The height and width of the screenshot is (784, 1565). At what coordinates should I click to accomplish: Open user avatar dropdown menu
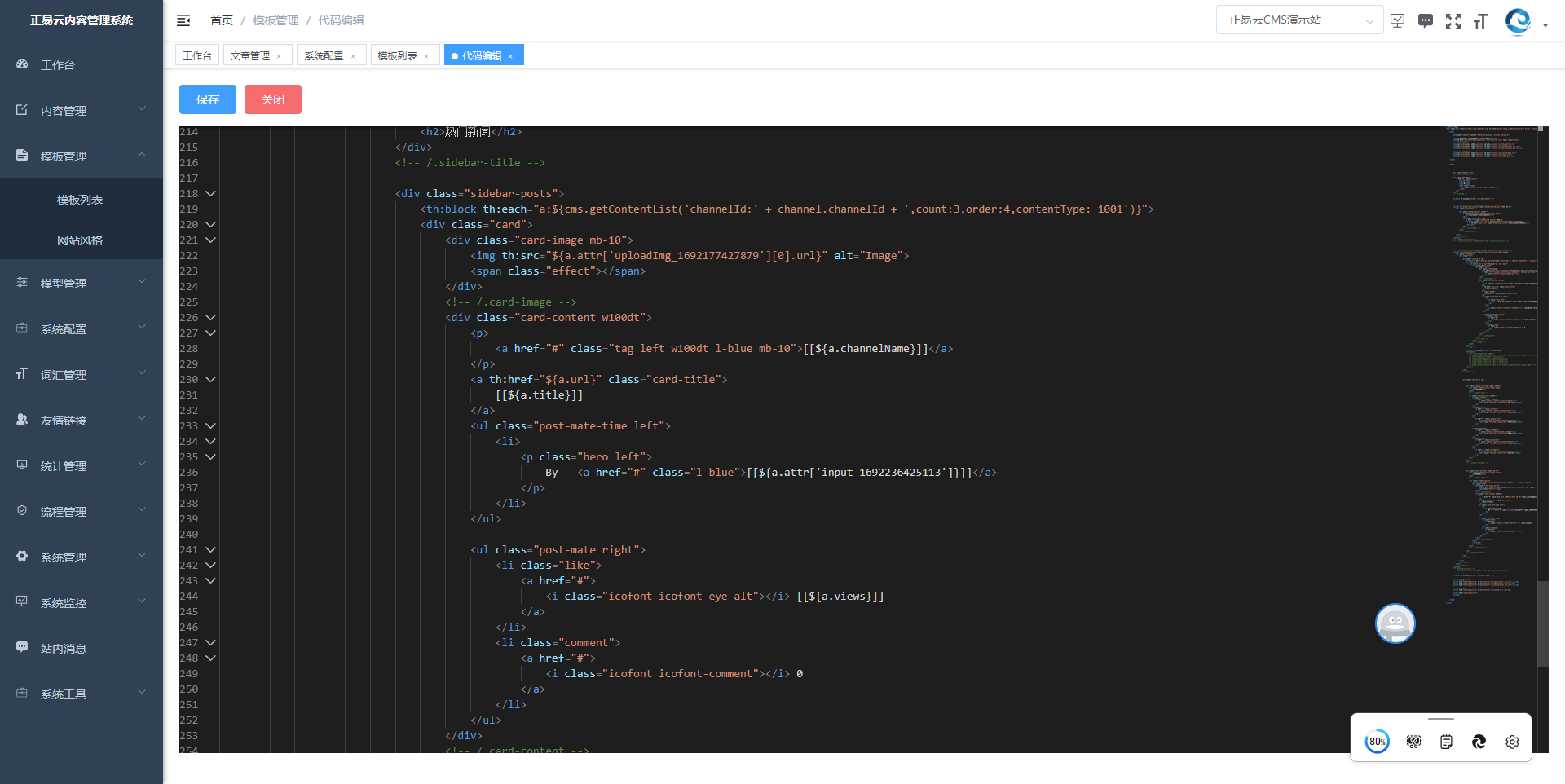tap(1526, 22)
